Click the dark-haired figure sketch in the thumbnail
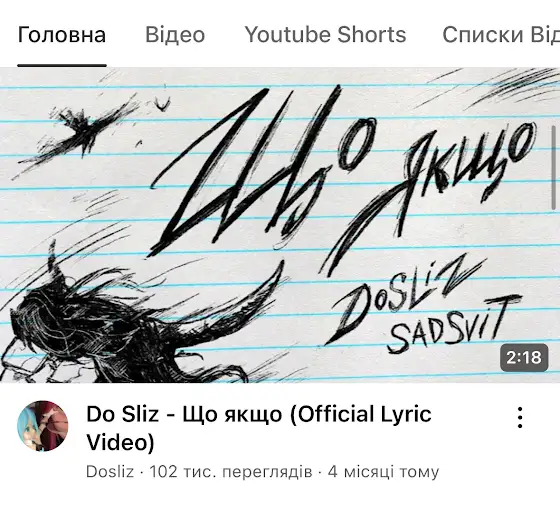The image size is (560, 531). pyautogui.click(x=121, y=321)
